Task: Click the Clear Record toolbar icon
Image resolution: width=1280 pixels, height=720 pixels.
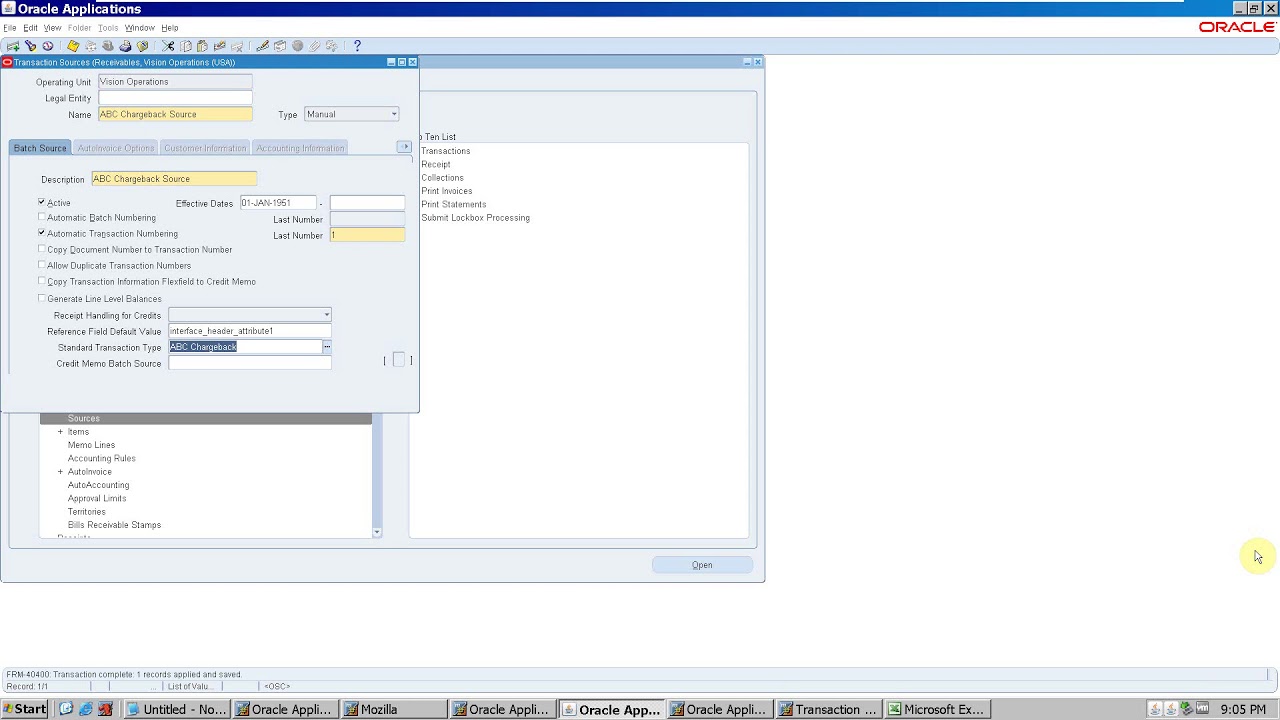Action: coord(220,46)
